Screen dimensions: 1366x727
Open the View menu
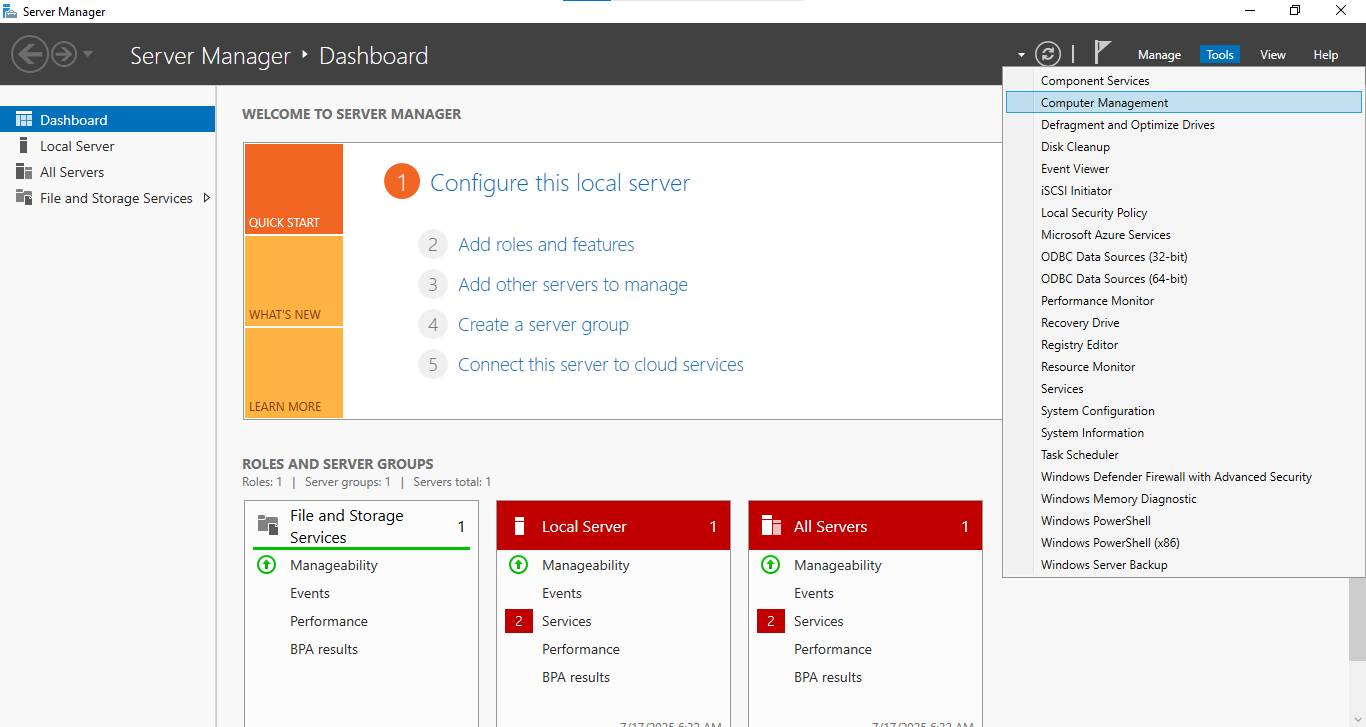[1272, 55]
